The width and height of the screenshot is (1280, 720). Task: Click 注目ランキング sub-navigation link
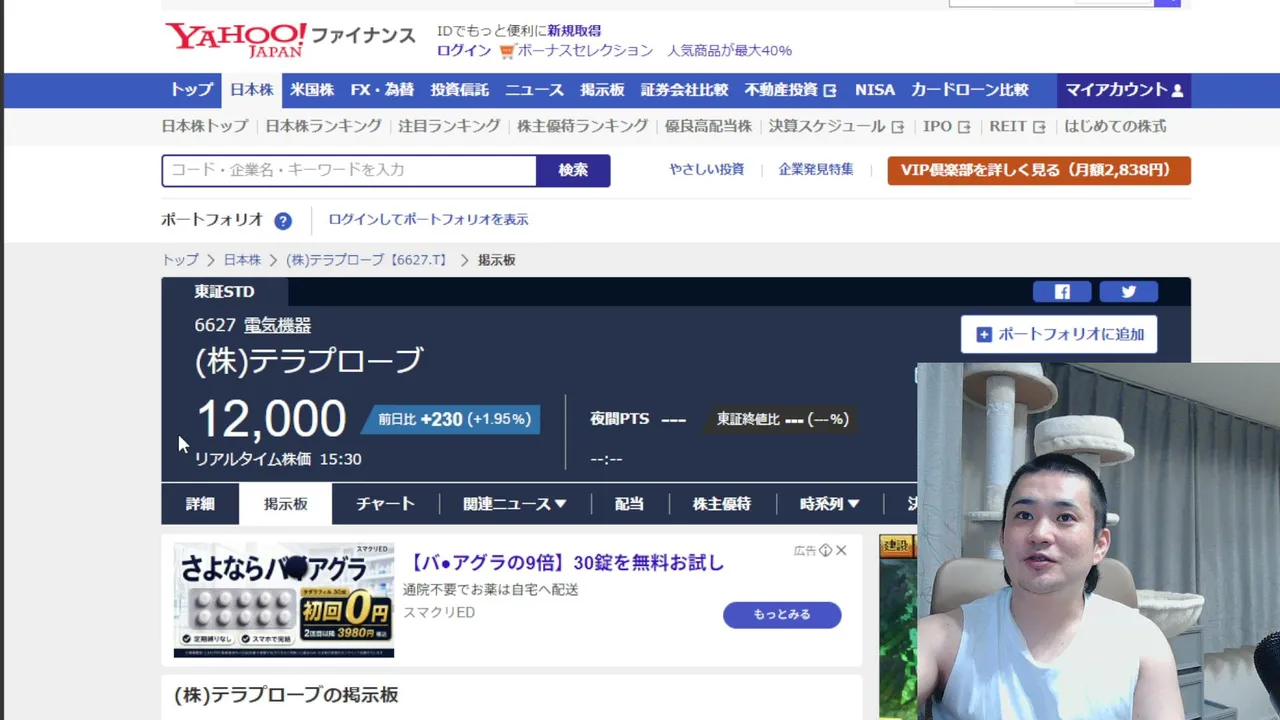tap(449, 127)
